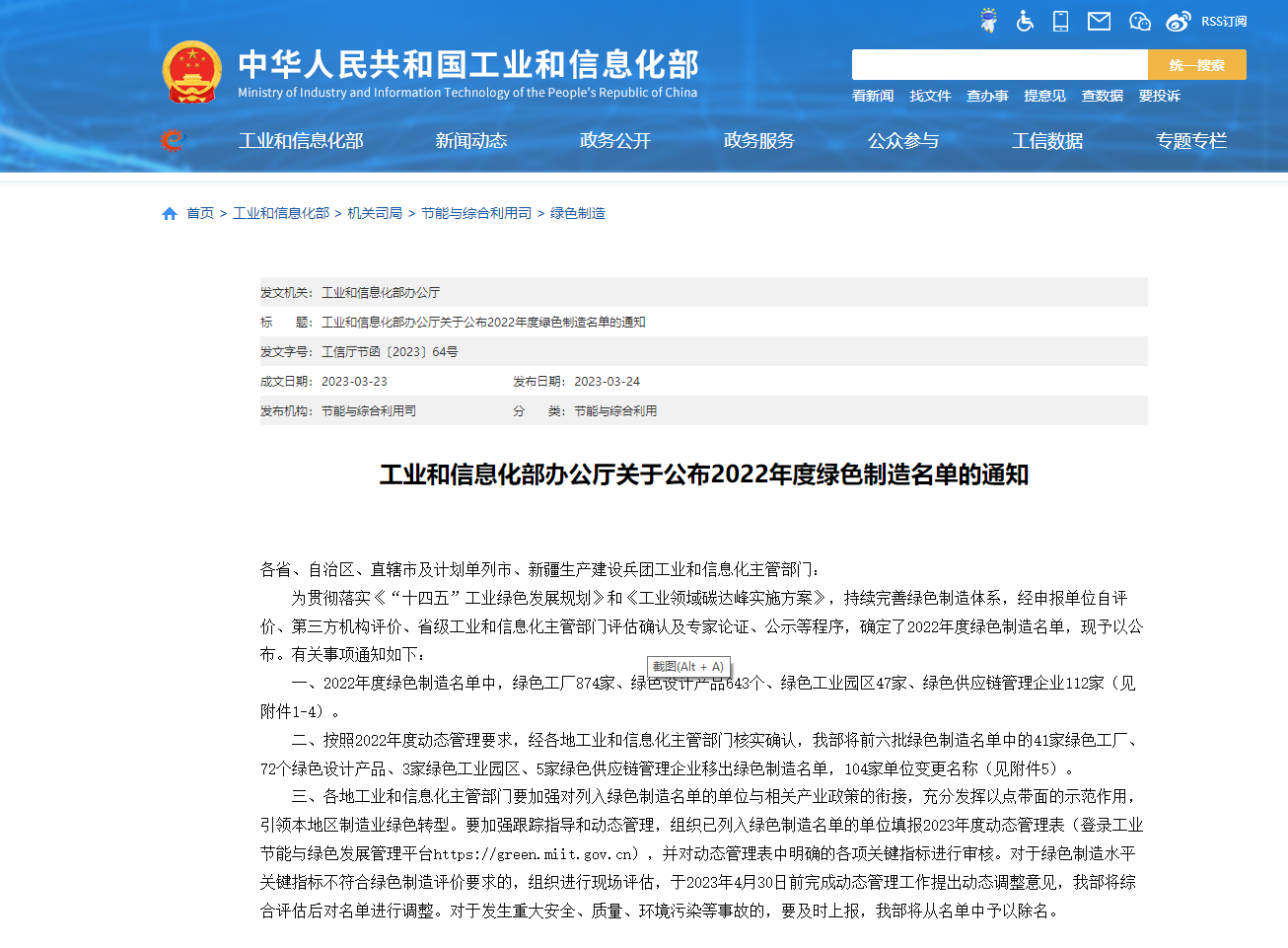
Task: Click the email envelope icon
Action: coord(1099,21)
